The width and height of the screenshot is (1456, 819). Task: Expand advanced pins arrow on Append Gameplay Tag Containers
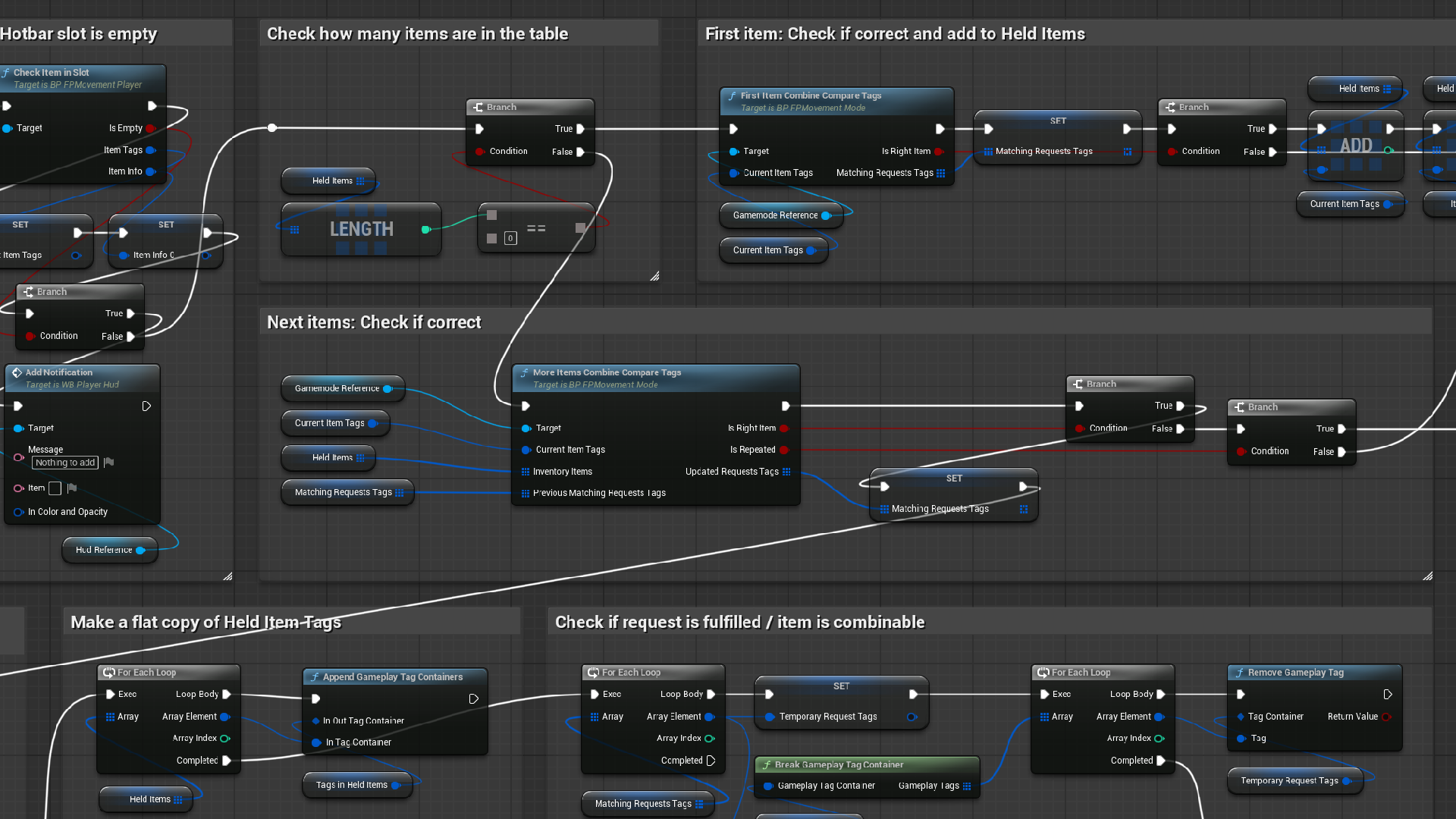474,698
